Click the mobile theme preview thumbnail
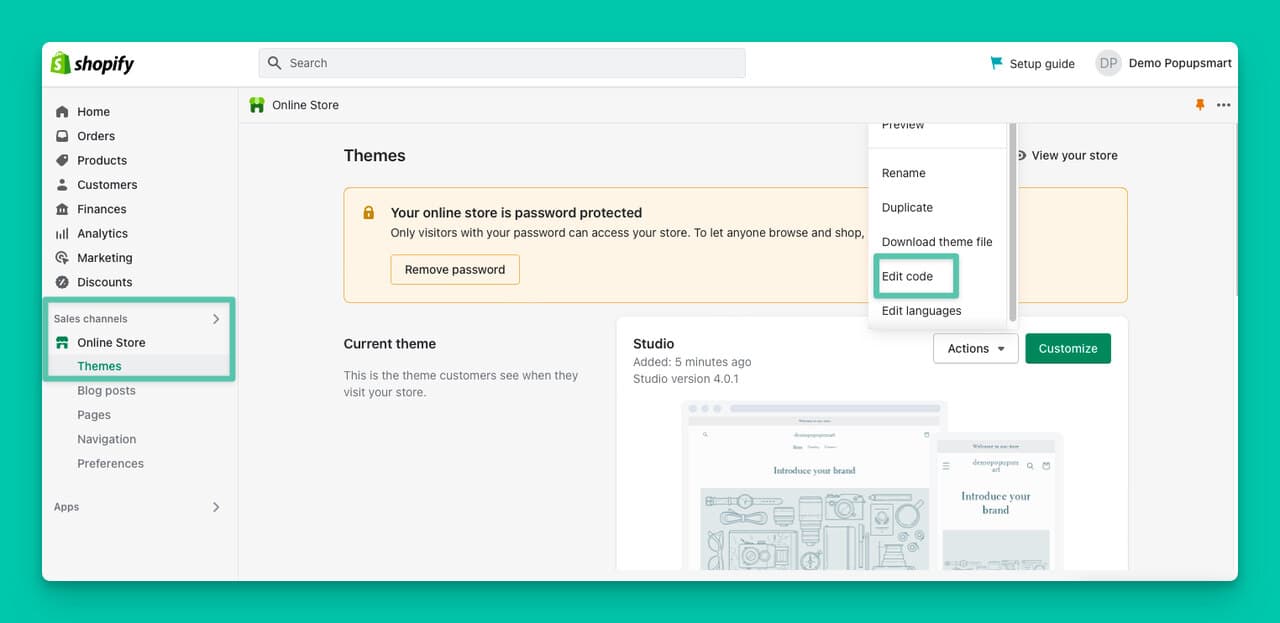This screenshot has width=1280, height=623. 996,502
